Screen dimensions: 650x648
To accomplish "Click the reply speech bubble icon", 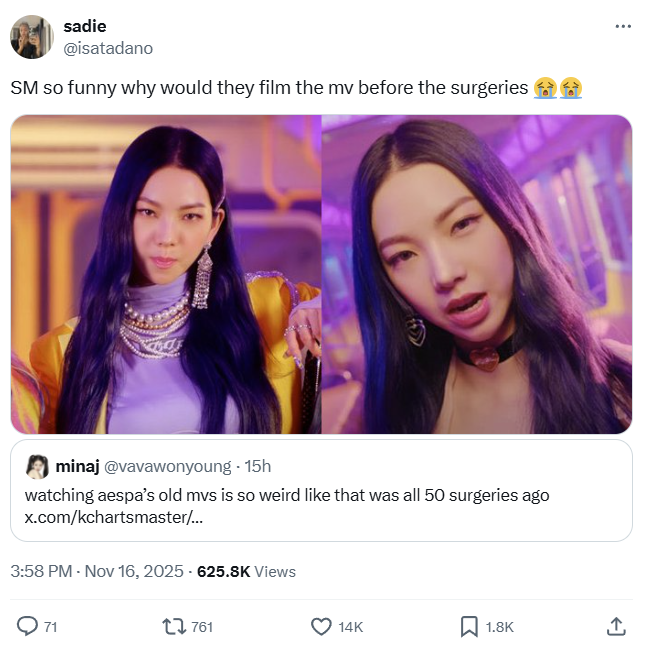I will 27,626.
